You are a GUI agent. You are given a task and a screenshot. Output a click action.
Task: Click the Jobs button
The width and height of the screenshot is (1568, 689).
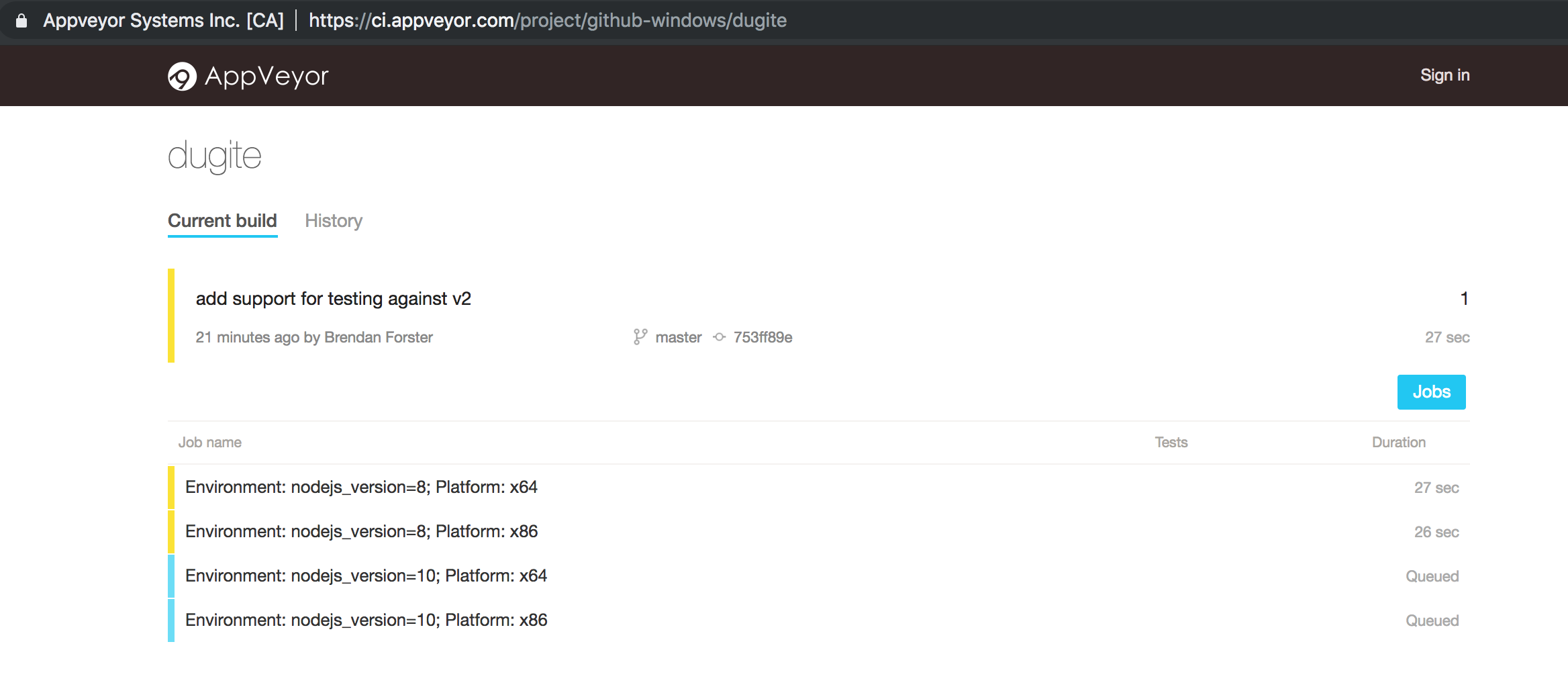[1431, 392]
